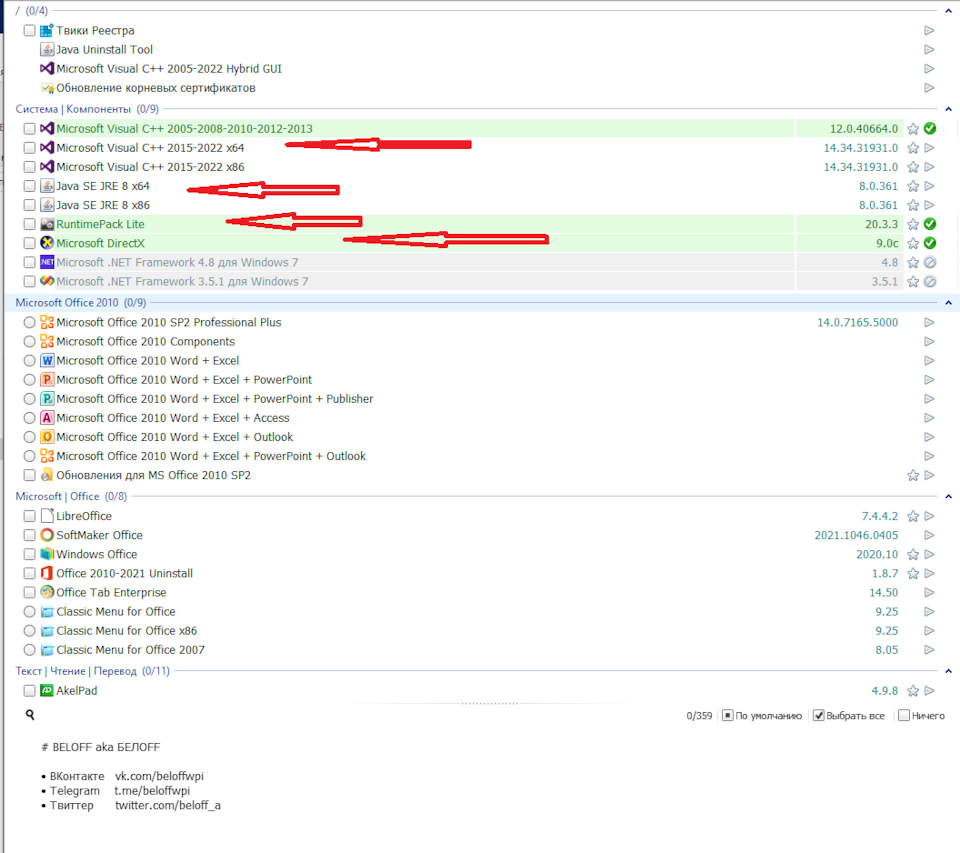Image resolution: width=960 pixels, height=853 pixels.
Task: Toggle the Выбрать все checkbox
Action: 818,715
